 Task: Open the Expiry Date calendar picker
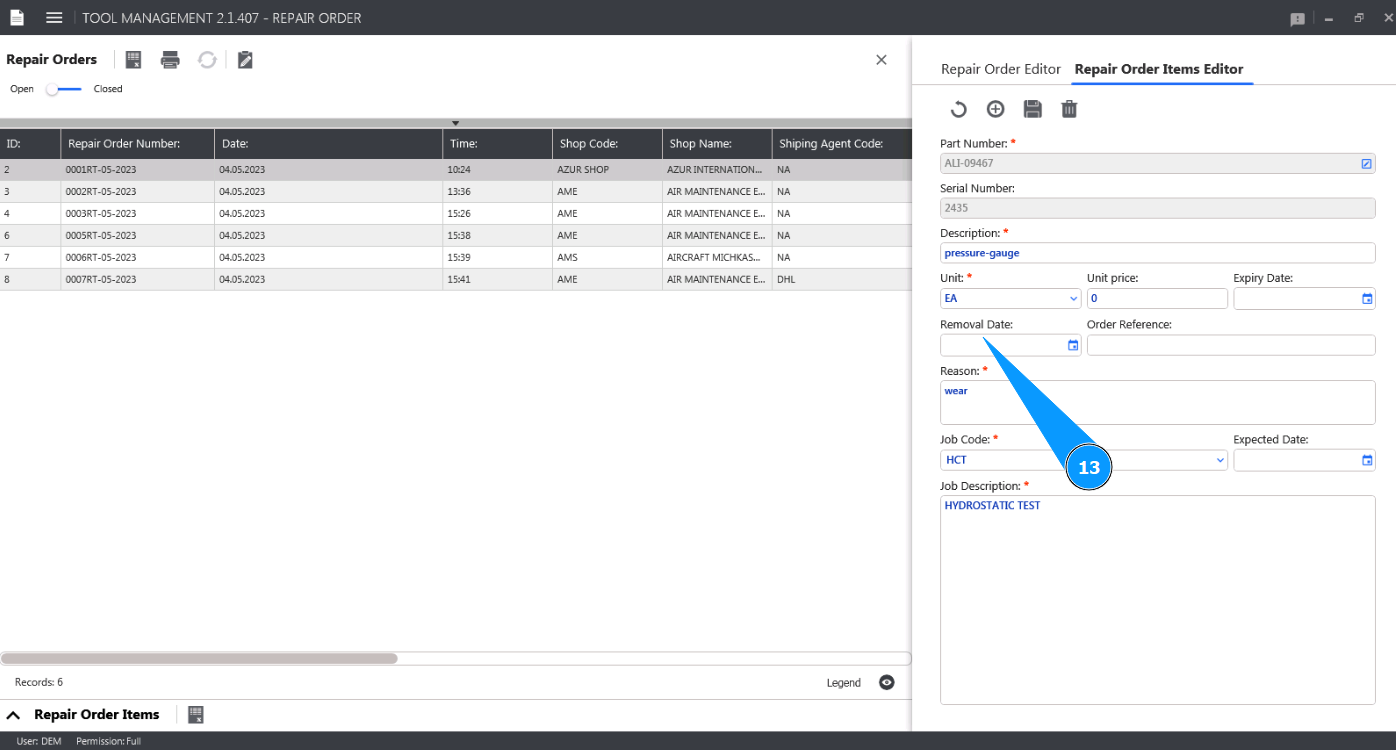[x=1367, y=298]
